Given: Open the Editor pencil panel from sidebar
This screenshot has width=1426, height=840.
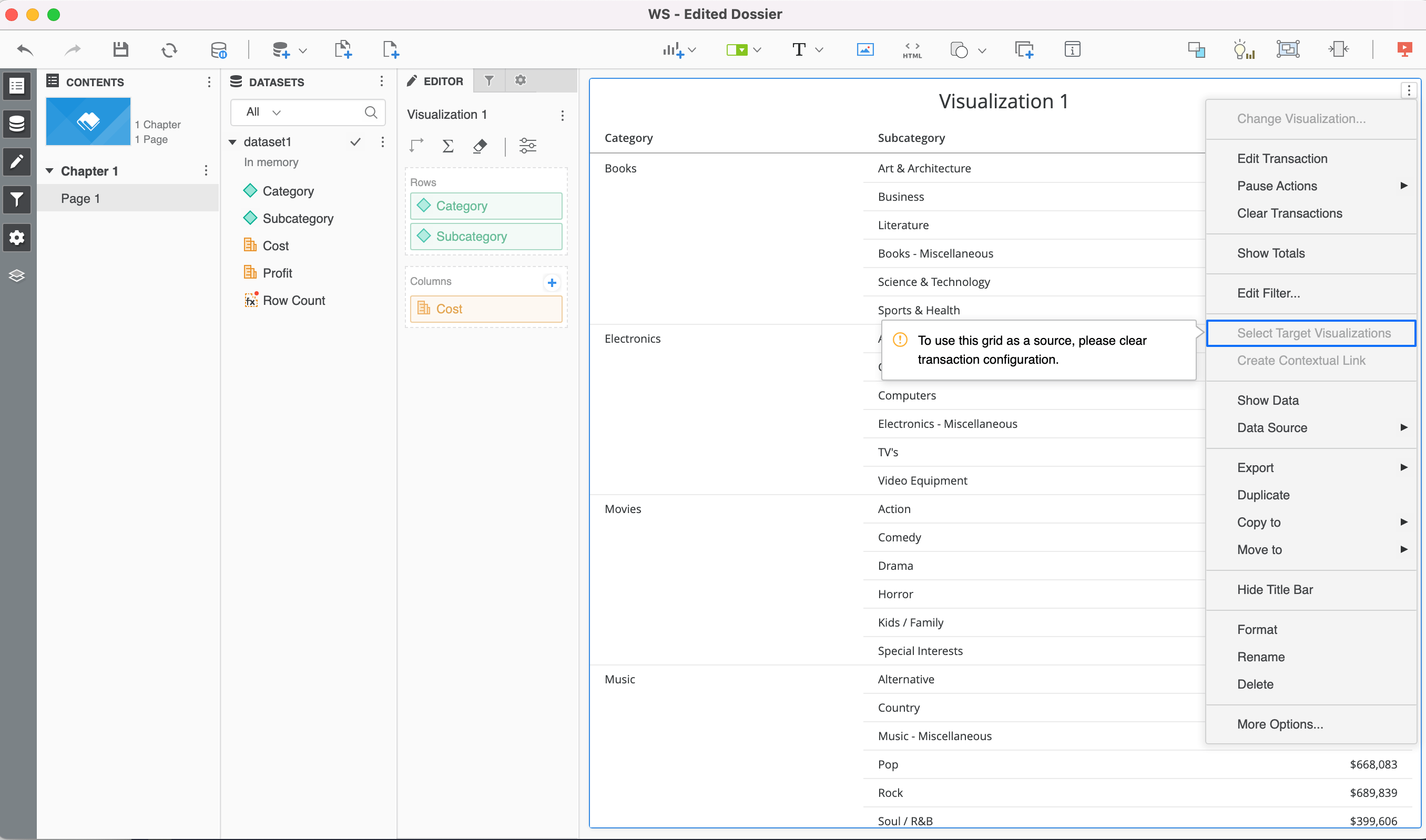Looking at the screenshot, I should 17,162.
